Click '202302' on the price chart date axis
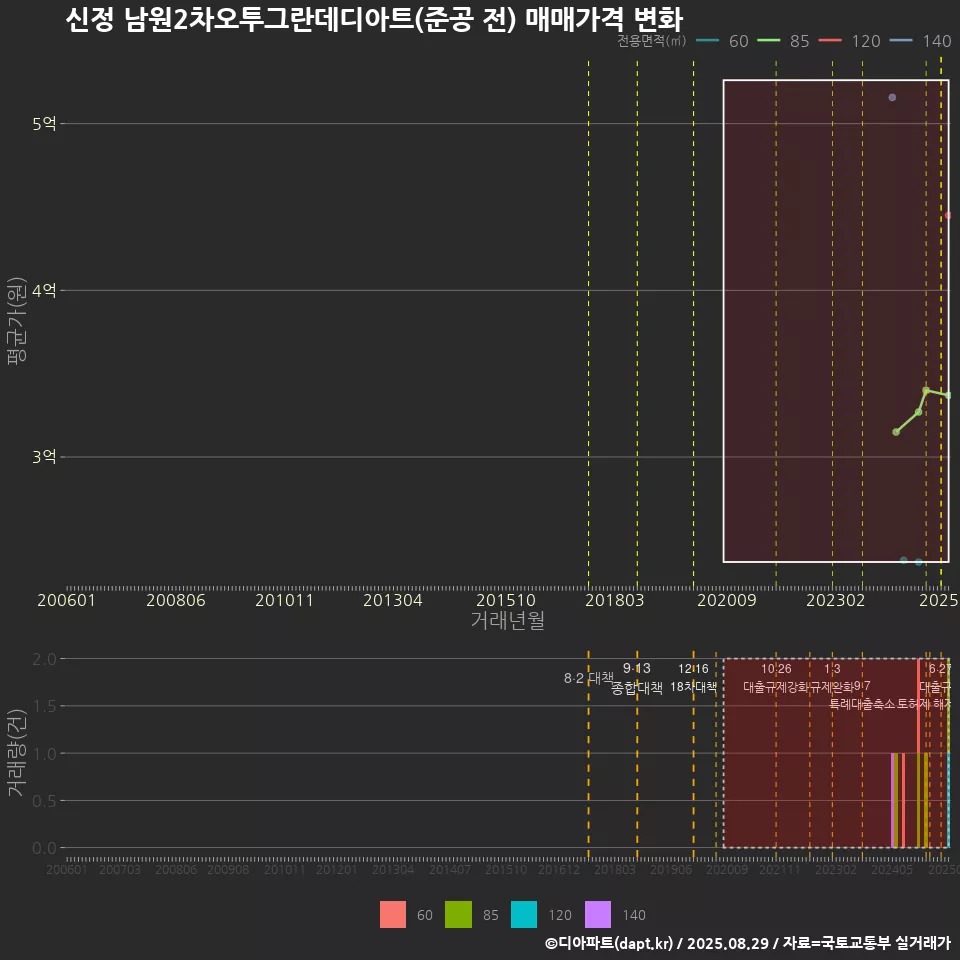 click(836, 600)
